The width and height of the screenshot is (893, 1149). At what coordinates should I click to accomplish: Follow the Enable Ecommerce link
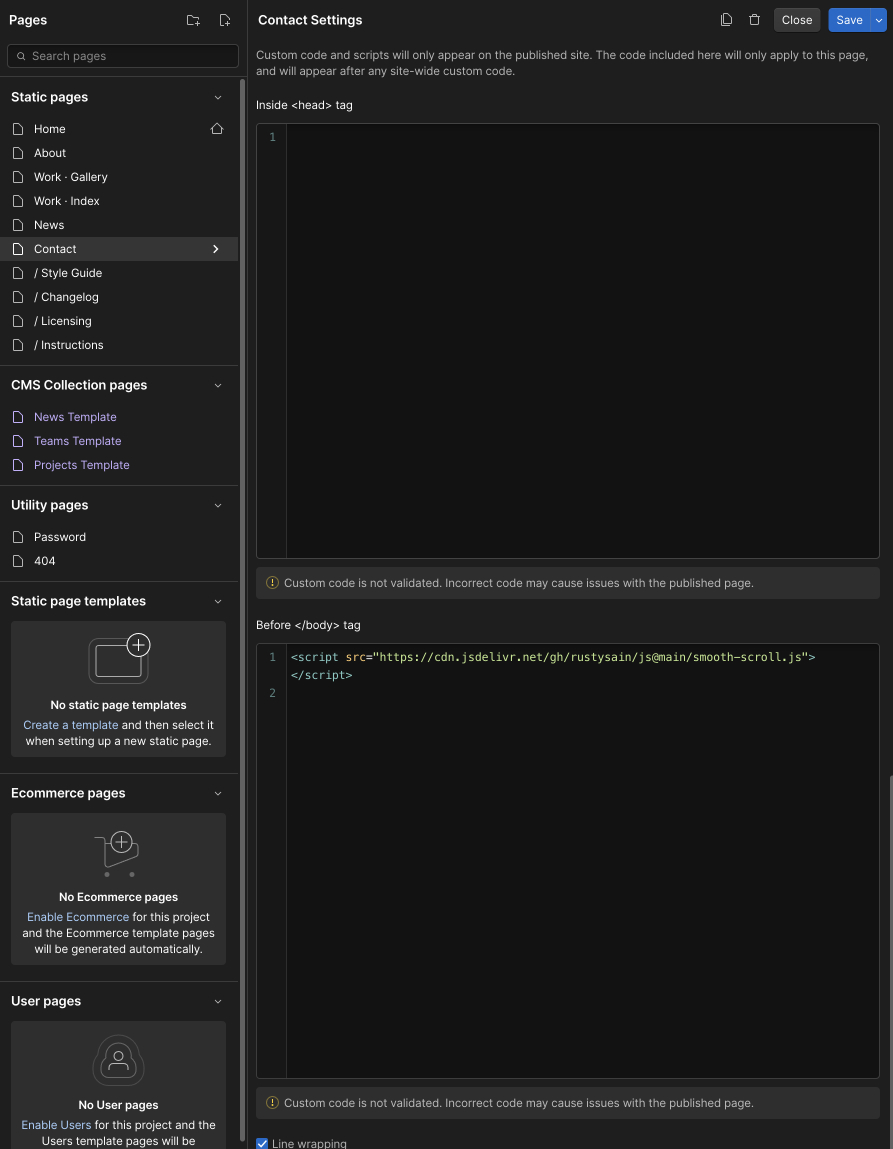pyautogui.click(x=78, y=917)
